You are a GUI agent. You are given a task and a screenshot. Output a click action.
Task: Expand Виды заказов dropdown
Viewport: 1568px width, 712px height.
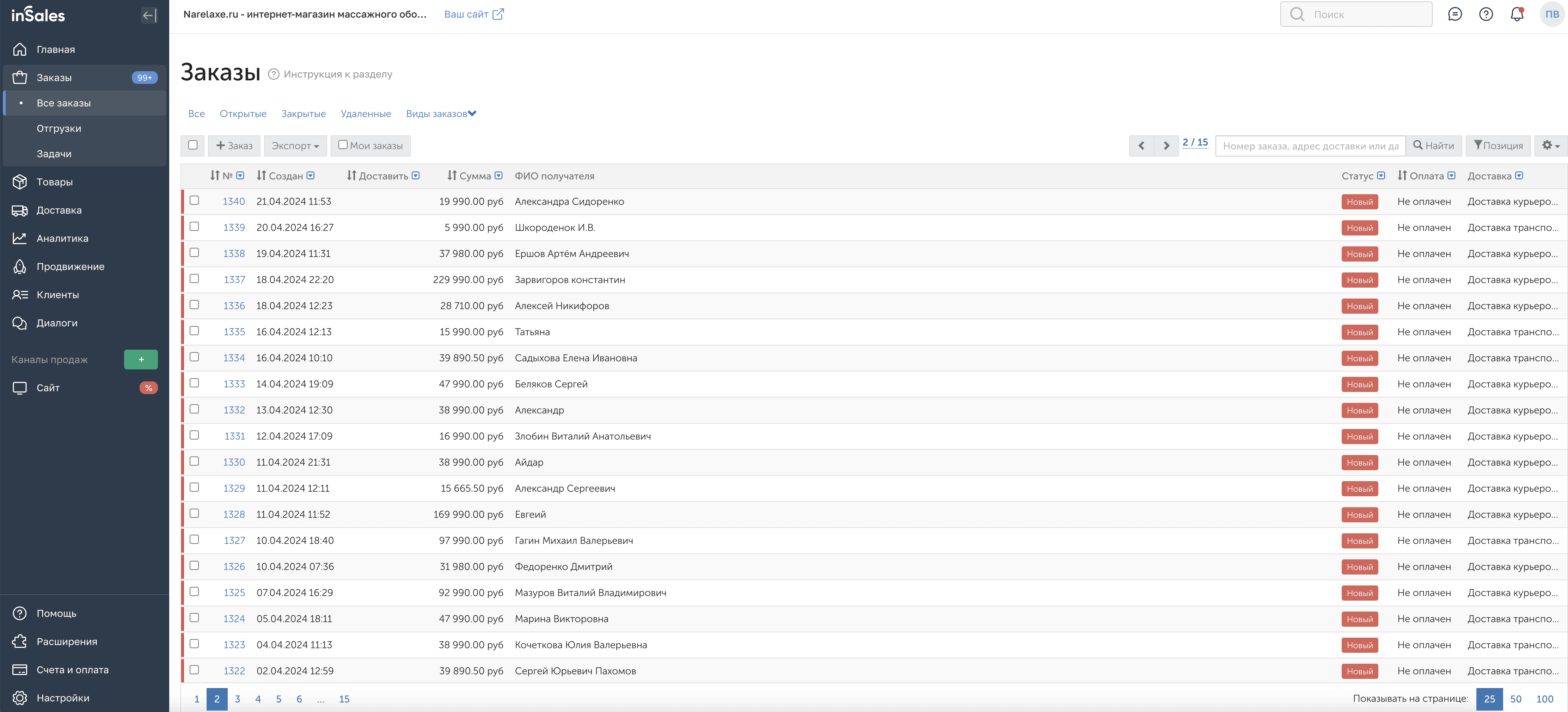(x=441, y=114)
